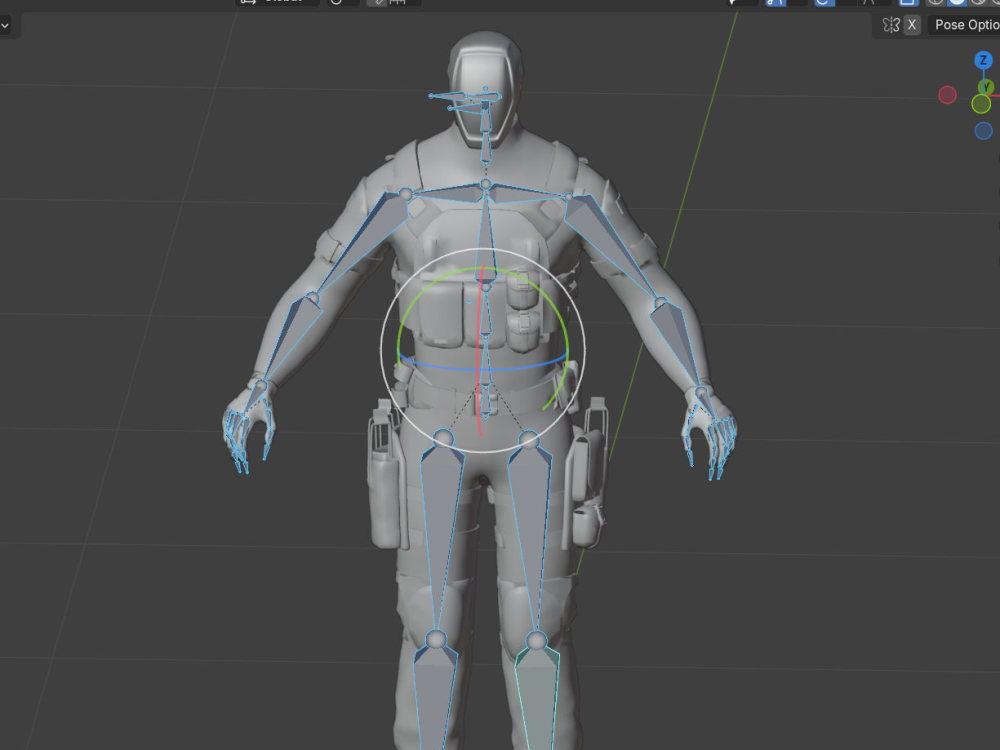Grab the blue rotation gizmo arc
The width and height of the screenshot is (1000, 750).
(x=483, y=369)
